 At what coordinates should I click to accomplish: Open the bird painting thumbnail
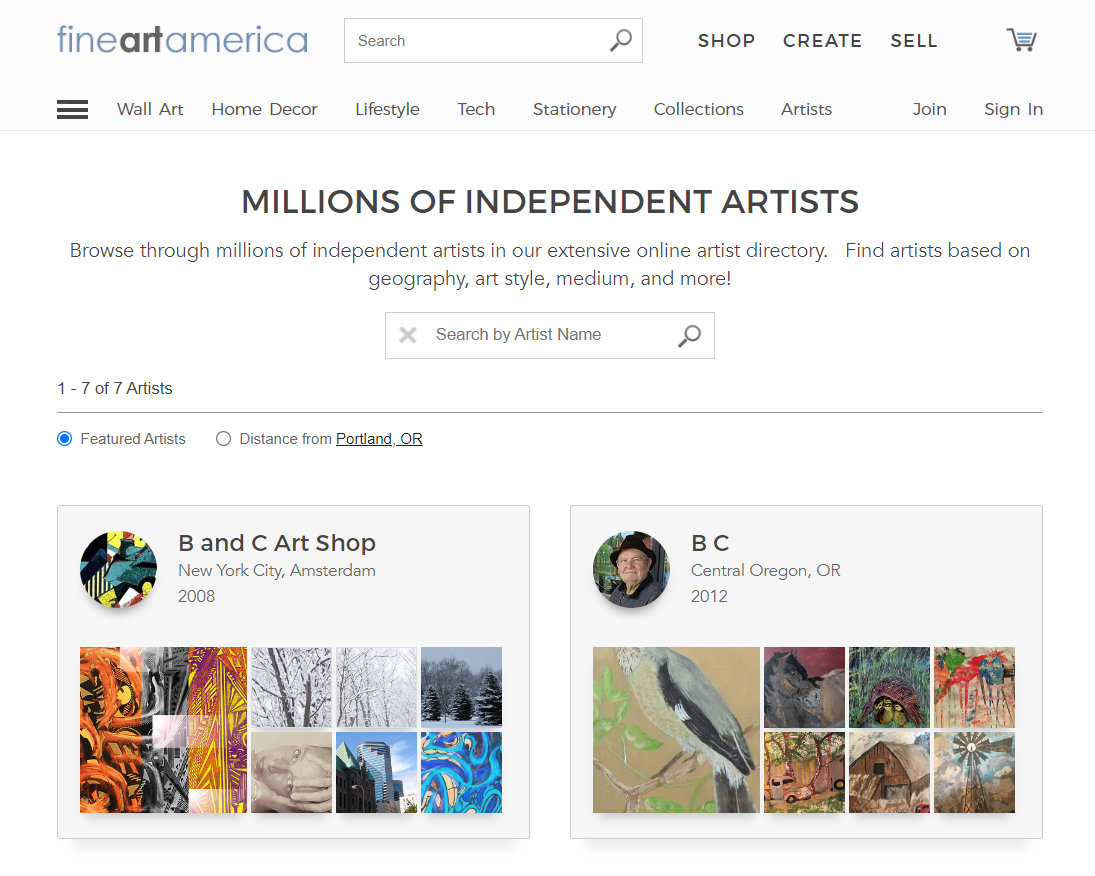676,730
